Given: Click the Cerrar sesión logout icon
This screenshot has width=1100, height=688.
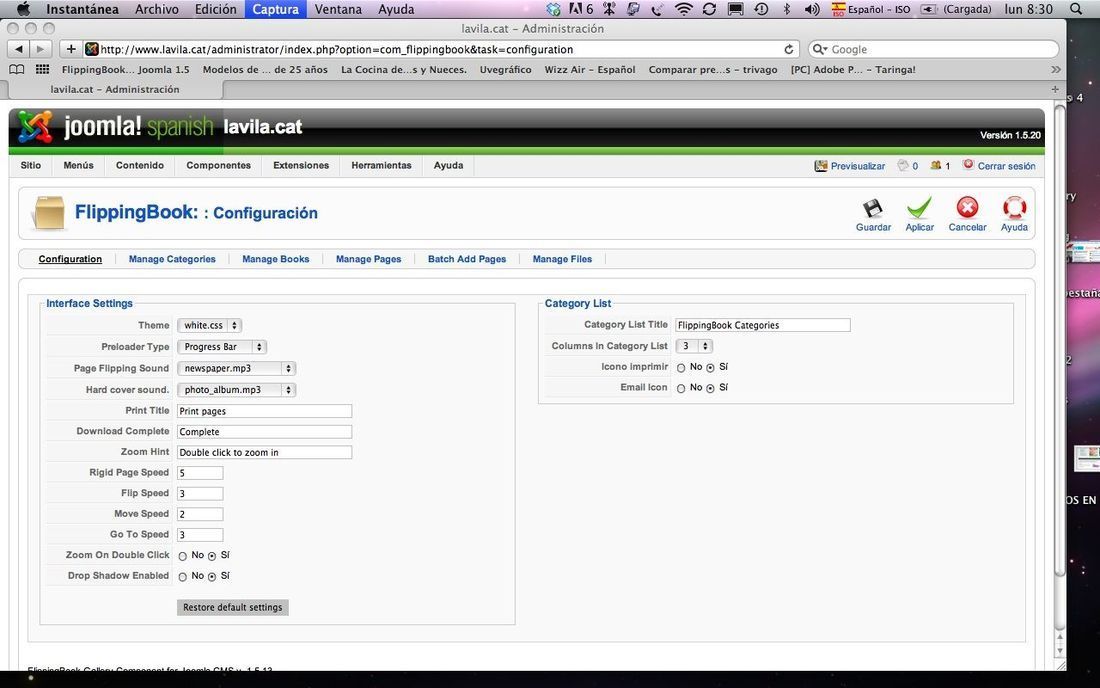Looking at the screenshot, I should coord(968,165).
